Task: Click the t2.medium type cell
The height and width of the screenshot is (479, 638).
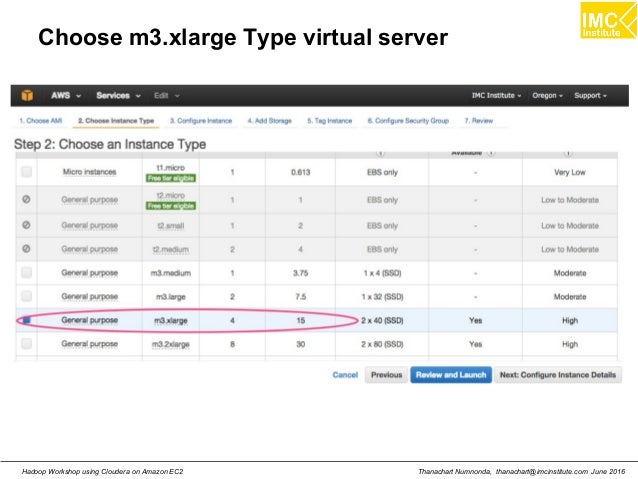Action: click(171, 249)
